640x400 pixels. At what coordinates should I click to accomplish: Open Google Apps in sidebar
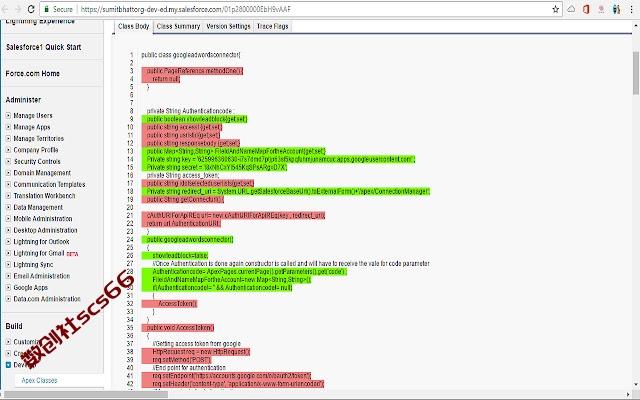pos(31,287)
